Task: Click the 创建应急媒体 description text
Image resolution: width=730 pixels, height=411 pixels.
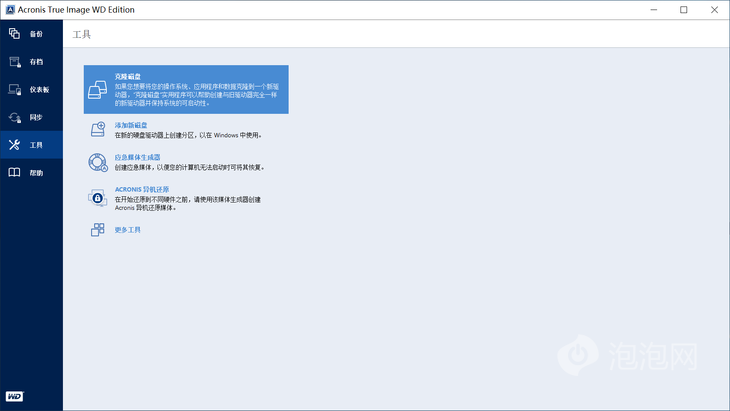Action: coord(189,168)
